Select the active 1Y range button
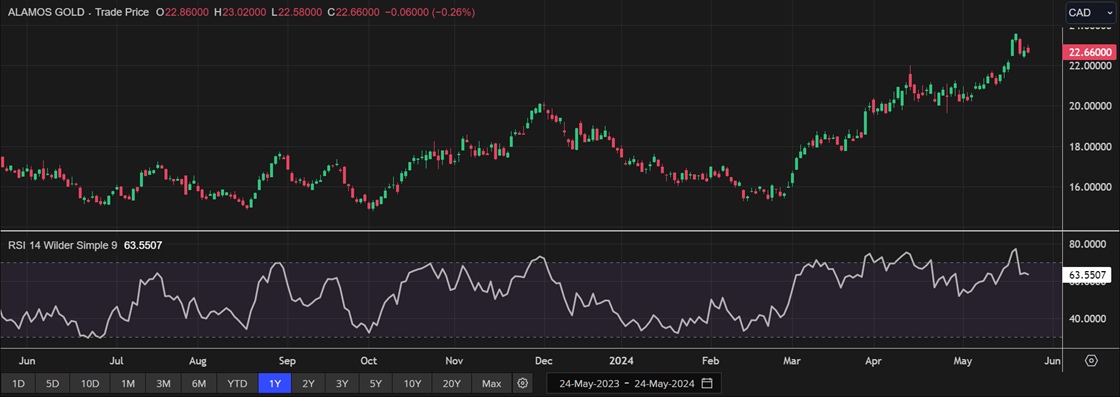1120x397 pixels. tap(275, 383)
